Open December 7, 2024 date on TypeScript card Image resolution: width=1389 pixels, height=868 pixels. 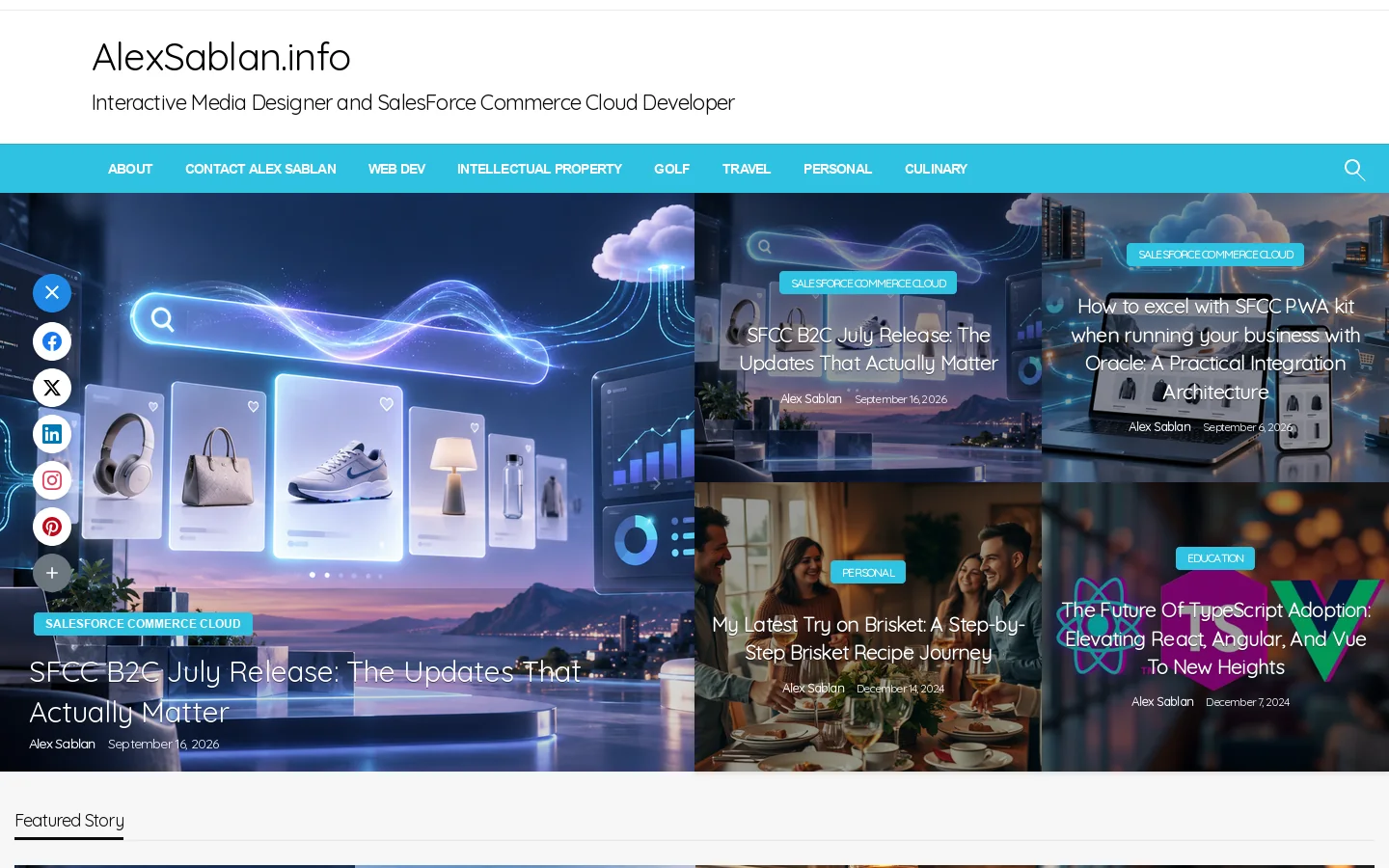tap(1247, 702)
